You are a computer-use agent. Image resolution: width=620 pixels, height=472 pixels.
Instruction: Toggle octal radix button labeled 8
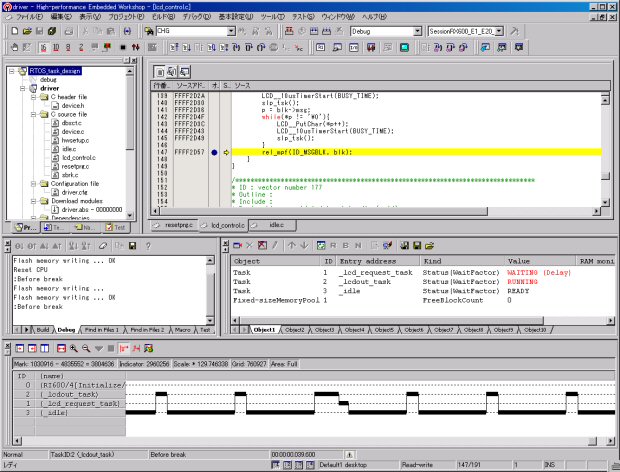[68, 47]
